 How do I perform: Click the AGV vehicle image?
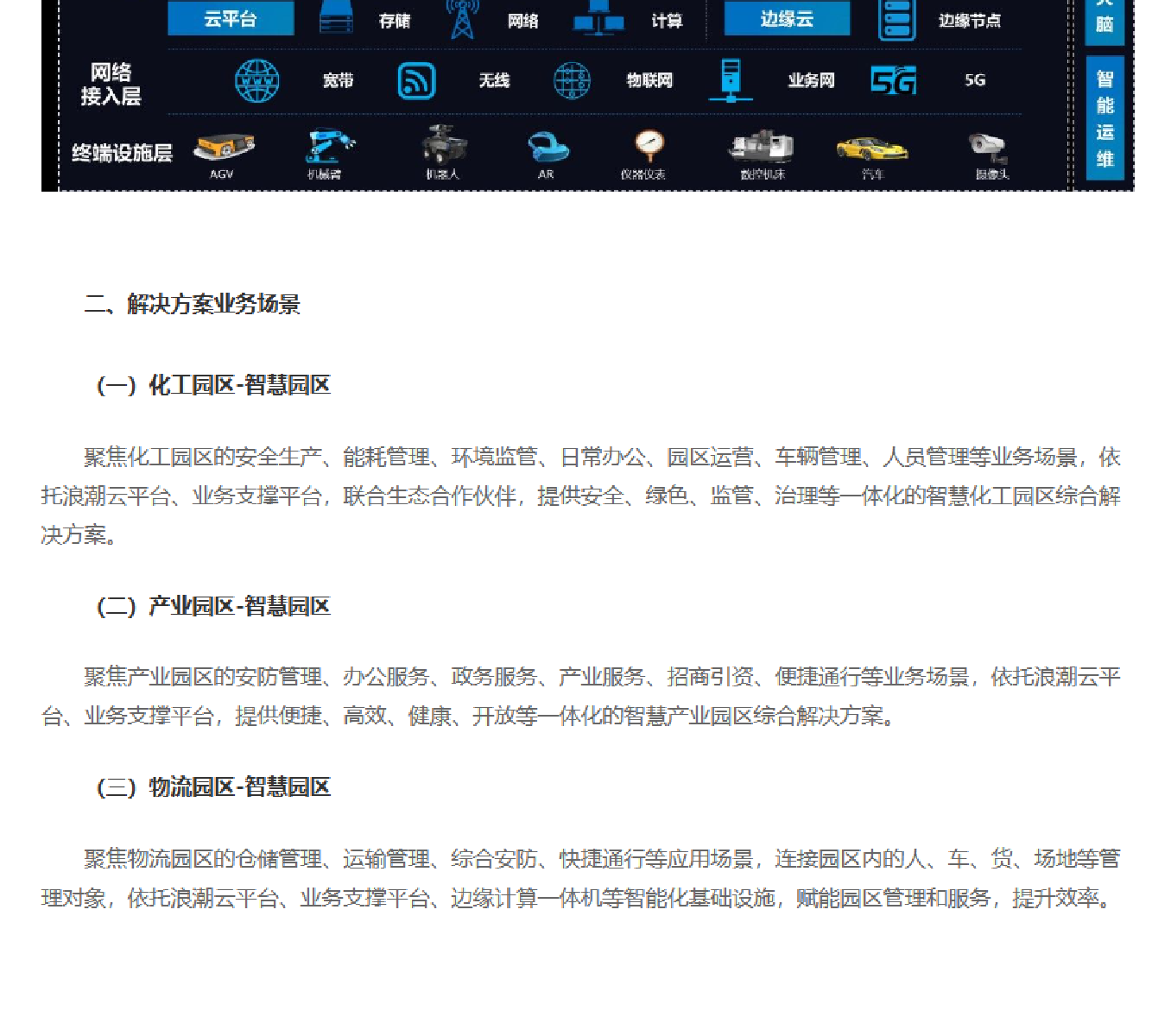[x=224, y=148]
